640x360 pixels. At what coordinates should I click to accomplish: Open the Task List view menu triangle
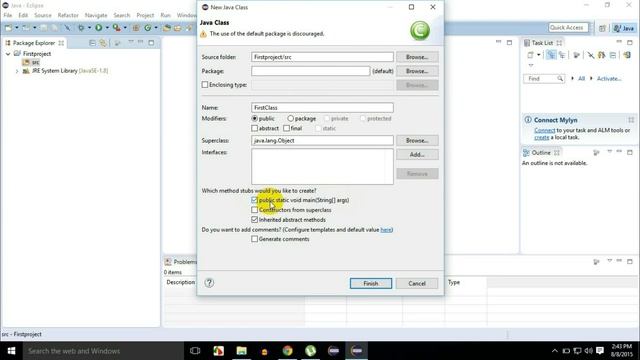(531, 65)
